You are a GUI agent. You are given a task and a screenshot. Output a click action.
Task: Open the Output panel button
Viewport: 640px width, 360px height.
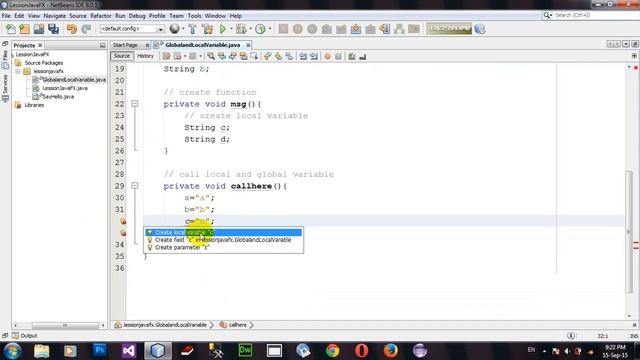pos(25,336)
